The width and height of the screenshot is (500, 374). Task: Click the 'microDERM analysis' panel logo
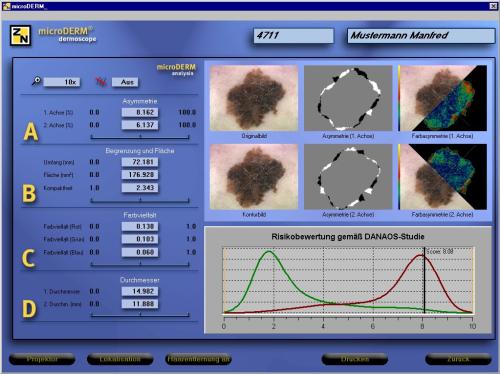(176, 70)
